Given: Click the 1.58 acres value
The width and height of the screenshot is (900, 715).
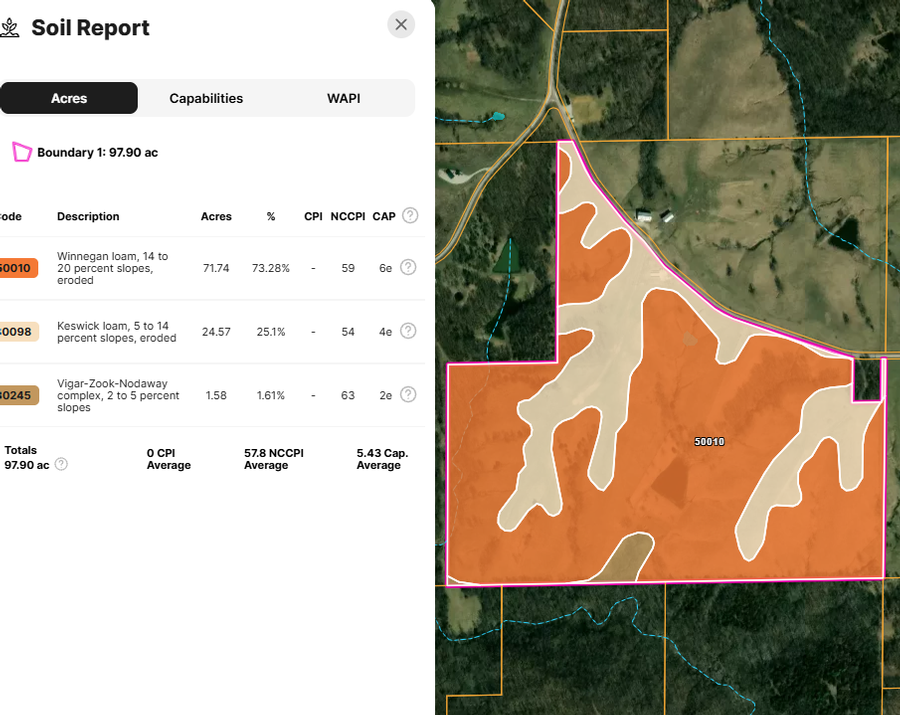Looking at the screenshot, I should coord(216,395).
